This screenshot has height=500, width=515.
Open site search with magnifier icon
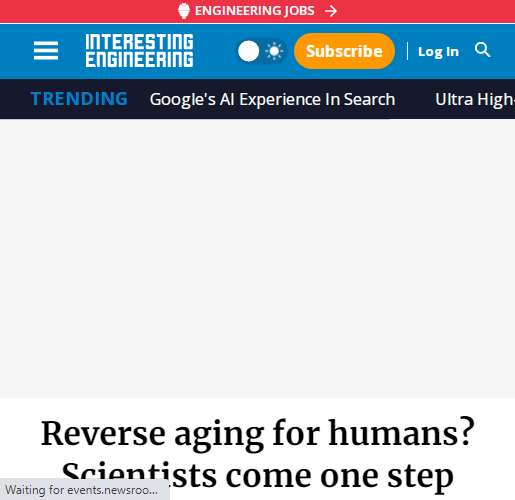482,50
